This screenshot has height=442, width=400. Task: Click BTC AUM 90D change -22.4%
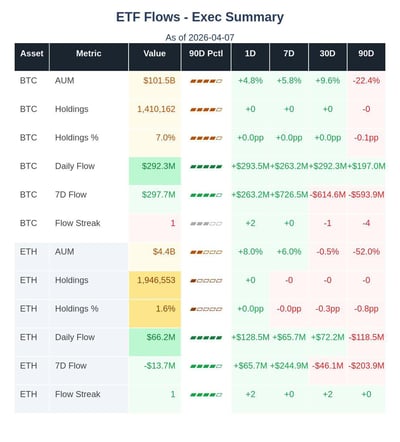(x=366, y=81)
